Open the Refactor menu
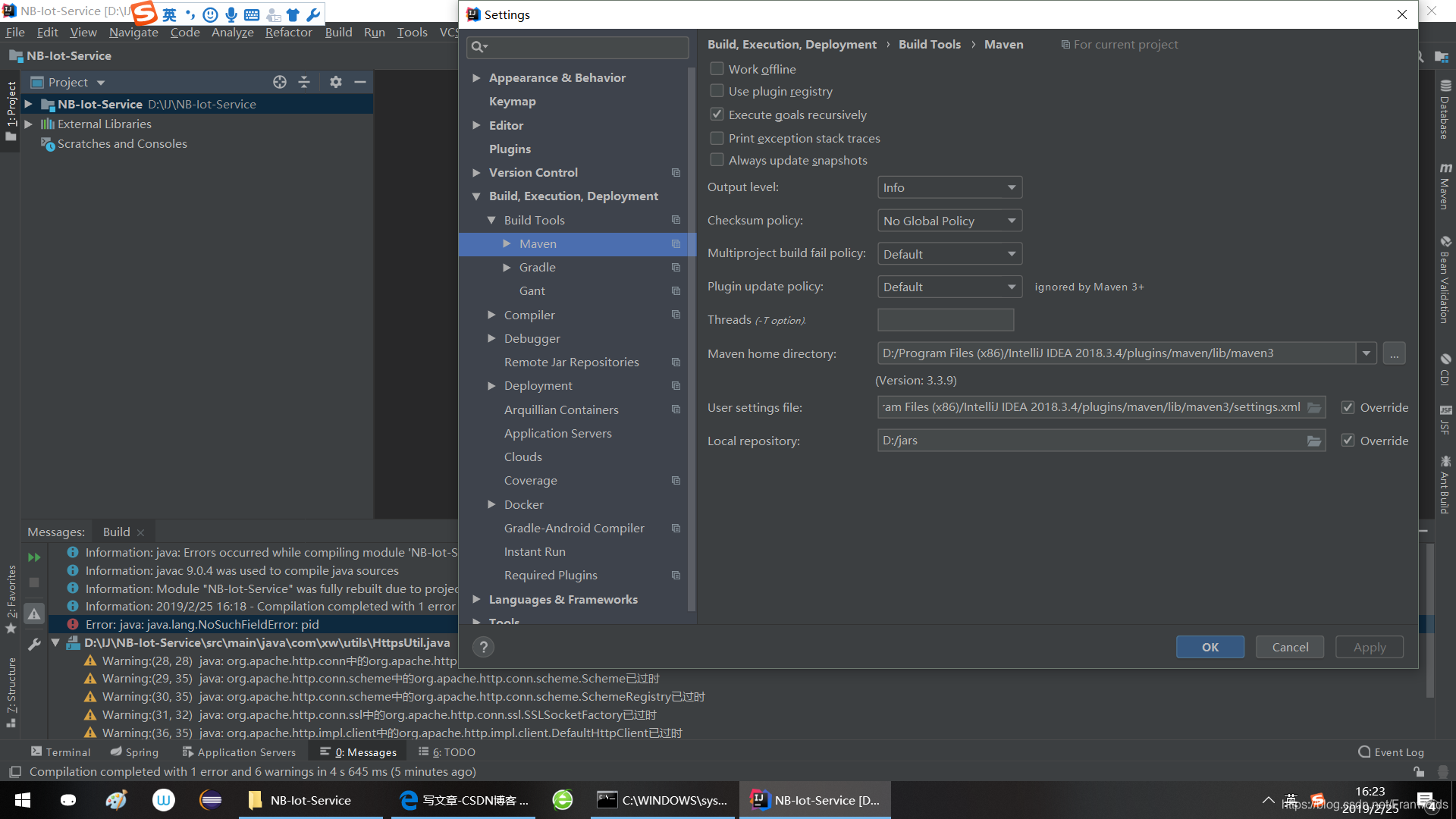This screenshot has width=1456, height=819. click(288, 32)
